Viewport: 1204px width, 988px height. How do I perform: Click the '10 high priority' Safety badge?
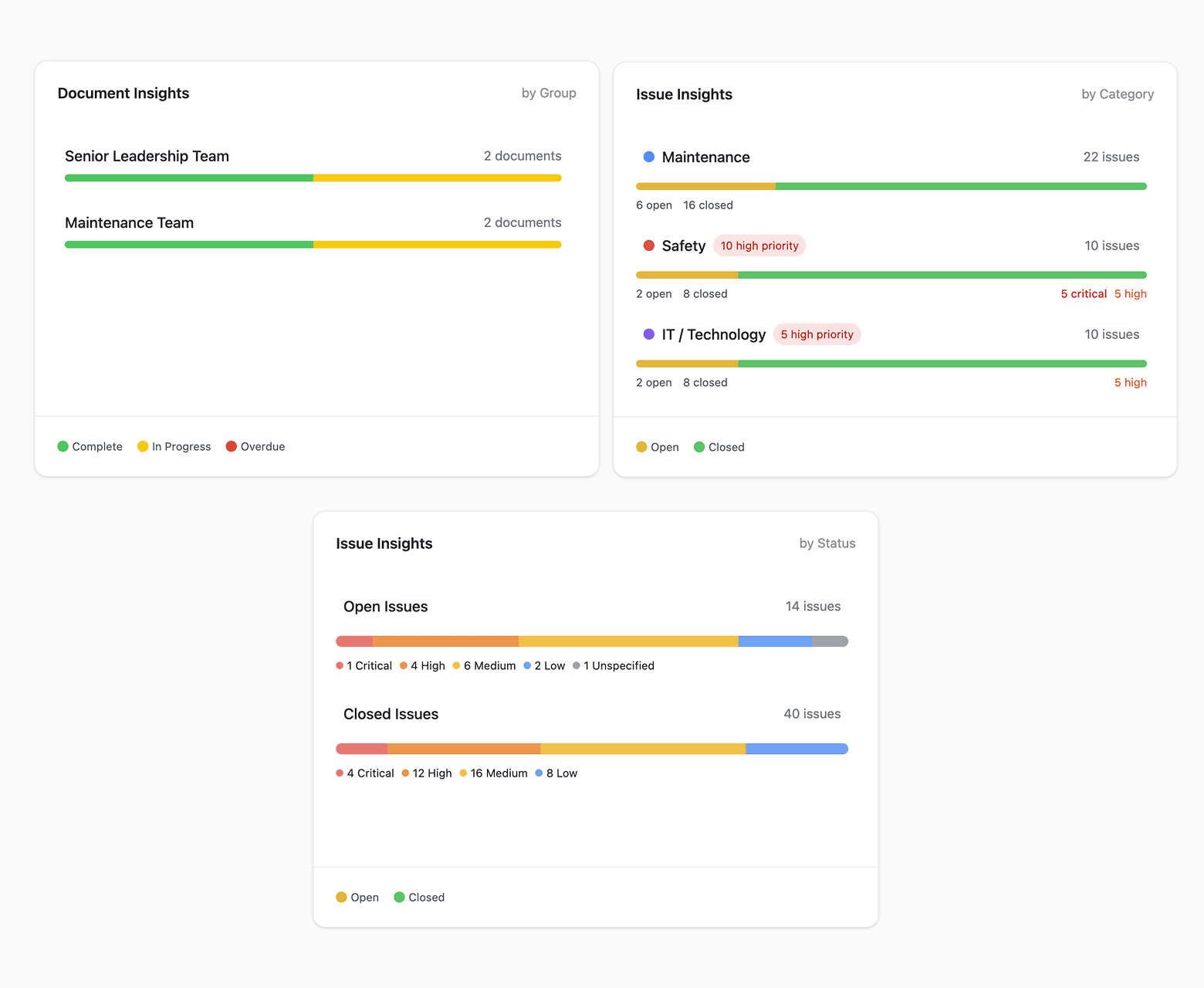(759, 245)
